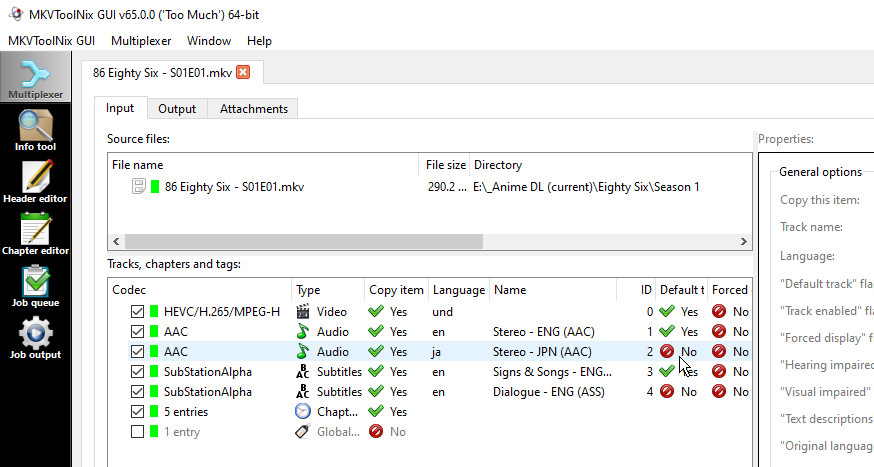Open the Chapter editor
This screenshot has width=874, height=467.
(35, 235)
